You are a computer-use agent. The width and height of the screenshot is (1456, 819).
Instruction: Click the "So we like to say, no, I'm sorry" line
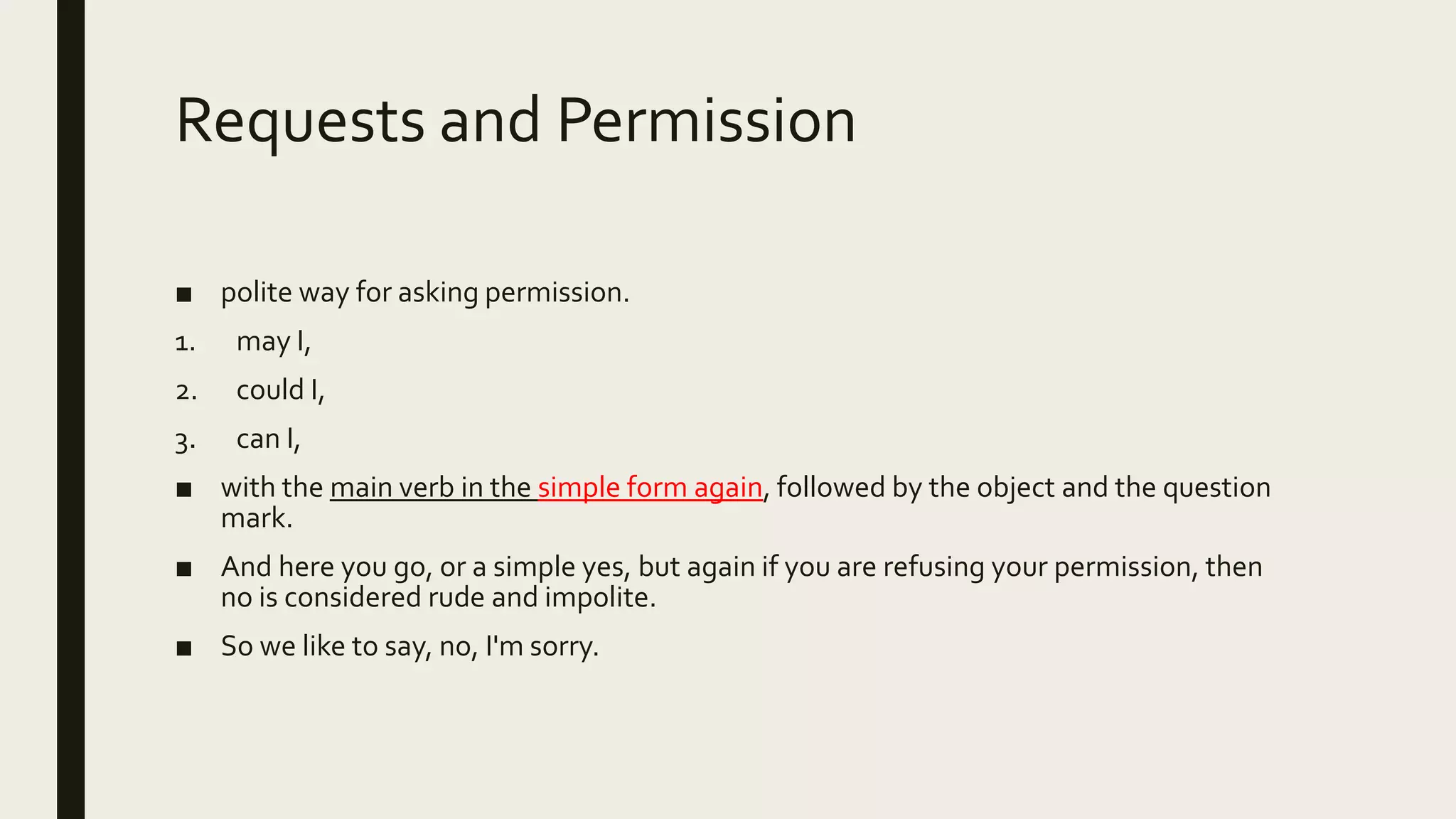pyautogui.click(x=409, y=646)
